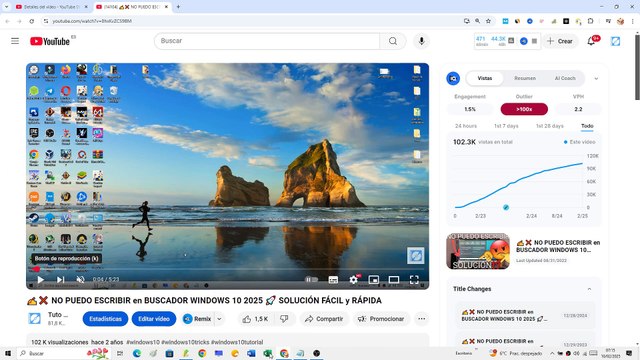The height and width of the screenshot is (360, 640).
Task: Like the video (1,5 K)
Action: [x=256, y=319]
